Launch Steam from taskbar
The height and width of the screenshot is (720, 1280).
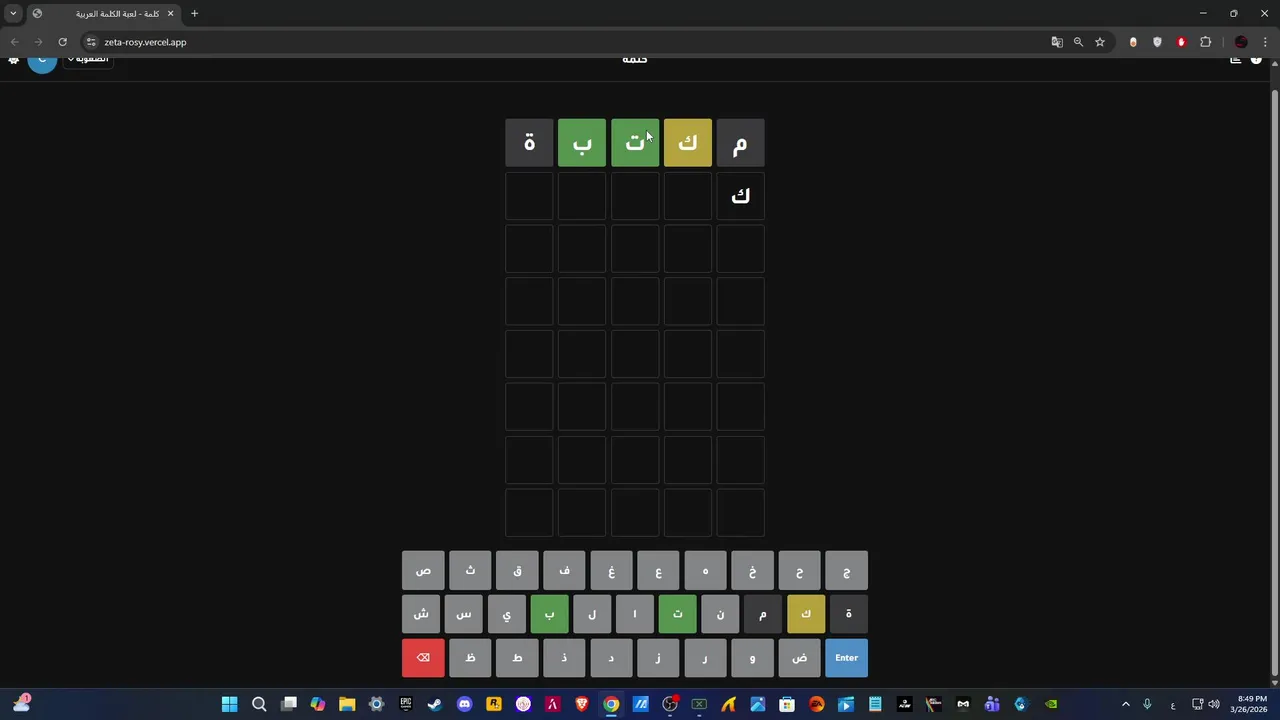click(435, 704)
